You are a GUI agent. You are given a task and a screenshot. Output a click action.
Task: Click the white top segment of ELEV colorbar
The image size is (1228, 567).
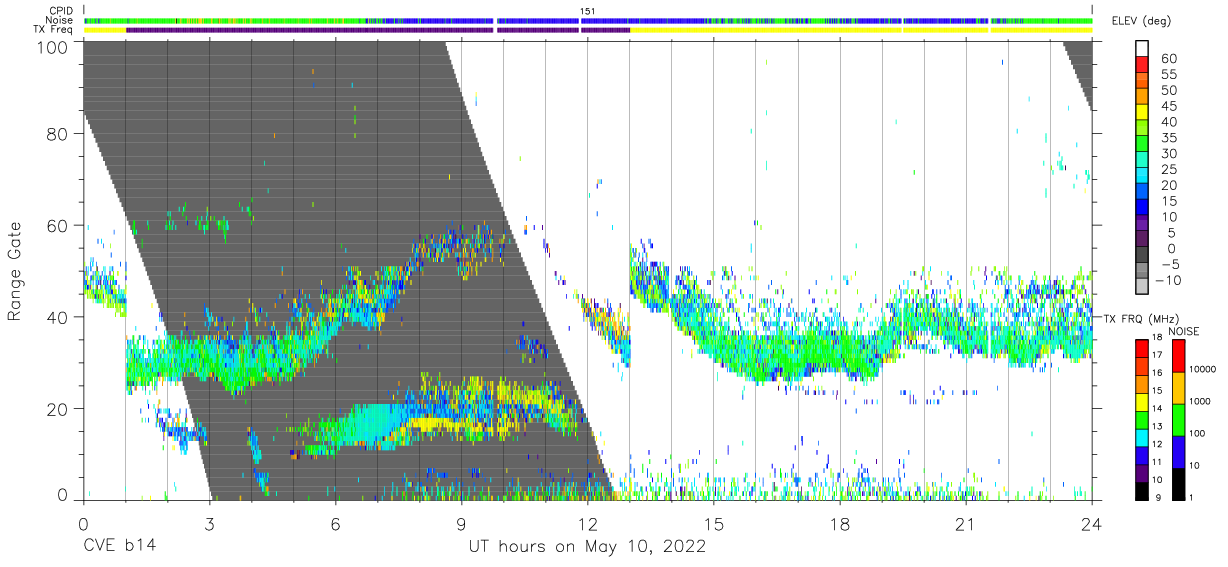pyautogui.click(x=1142, y=50)
